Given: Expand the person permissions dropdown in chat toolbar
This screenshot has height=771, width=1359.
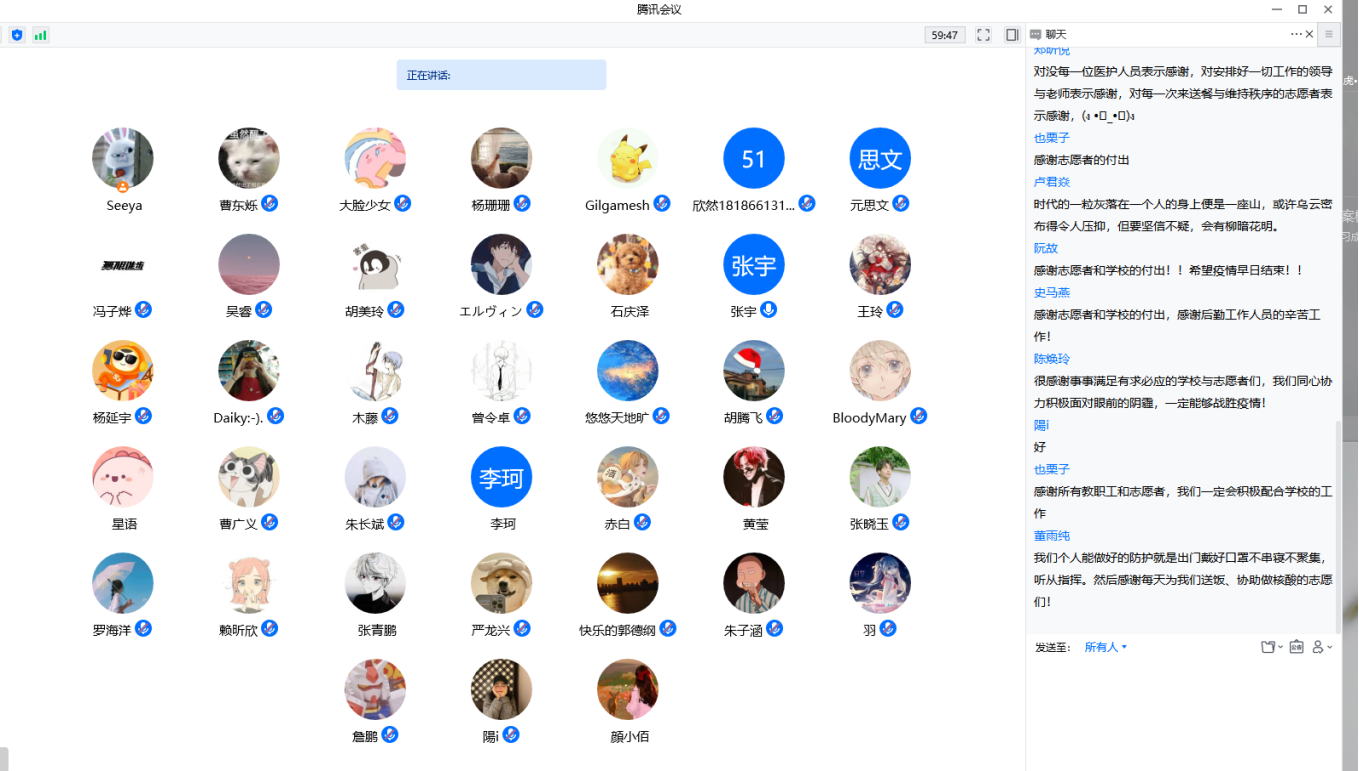Looking at the screenshot, I should 1322,647.
